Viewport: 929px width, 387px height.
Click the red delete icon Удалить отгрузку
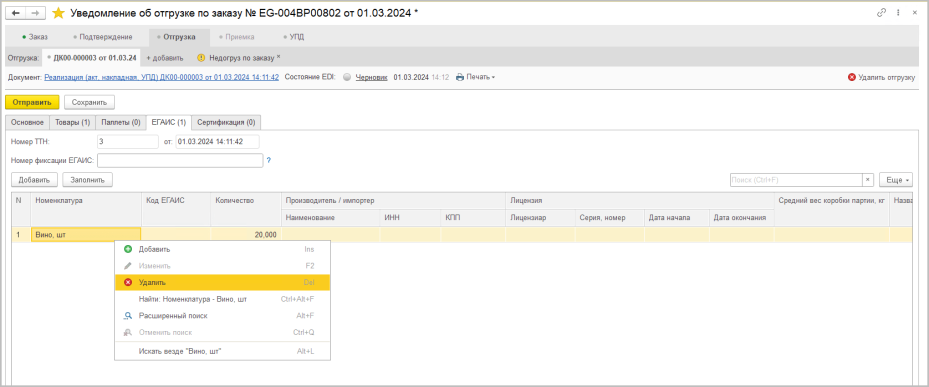[852, 77]
